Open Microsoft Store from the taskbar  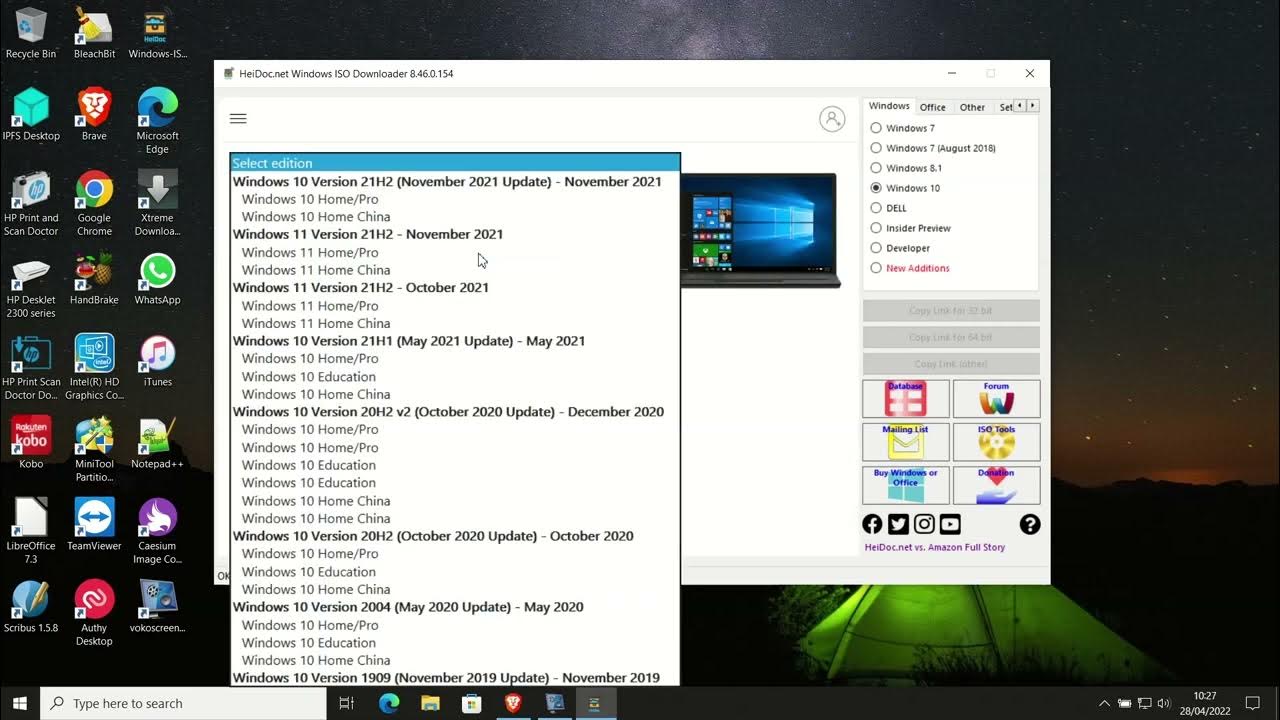point(471,703)
